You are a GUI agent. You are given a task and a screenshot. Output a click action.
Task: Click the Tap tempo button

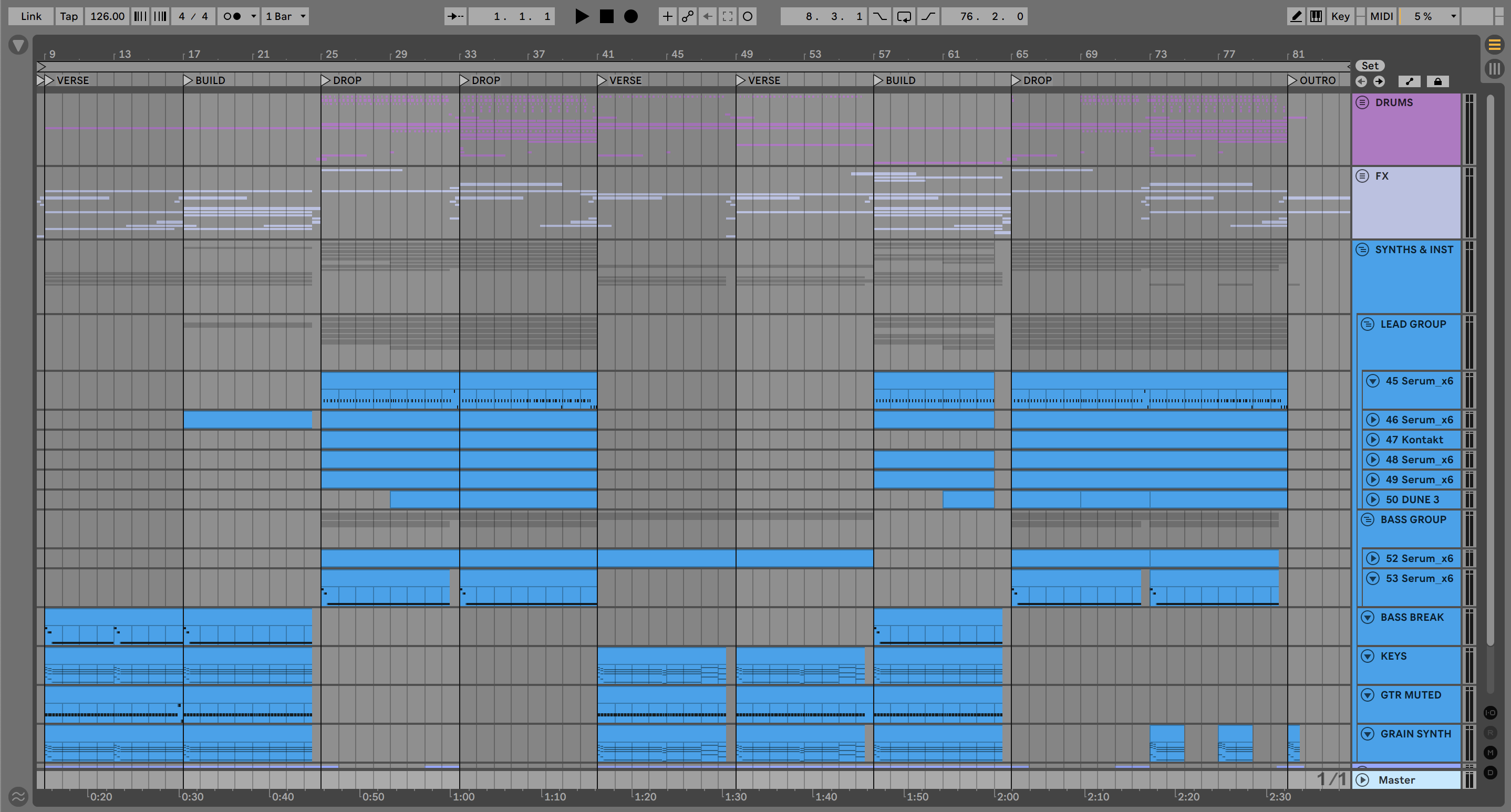[69, 16]
